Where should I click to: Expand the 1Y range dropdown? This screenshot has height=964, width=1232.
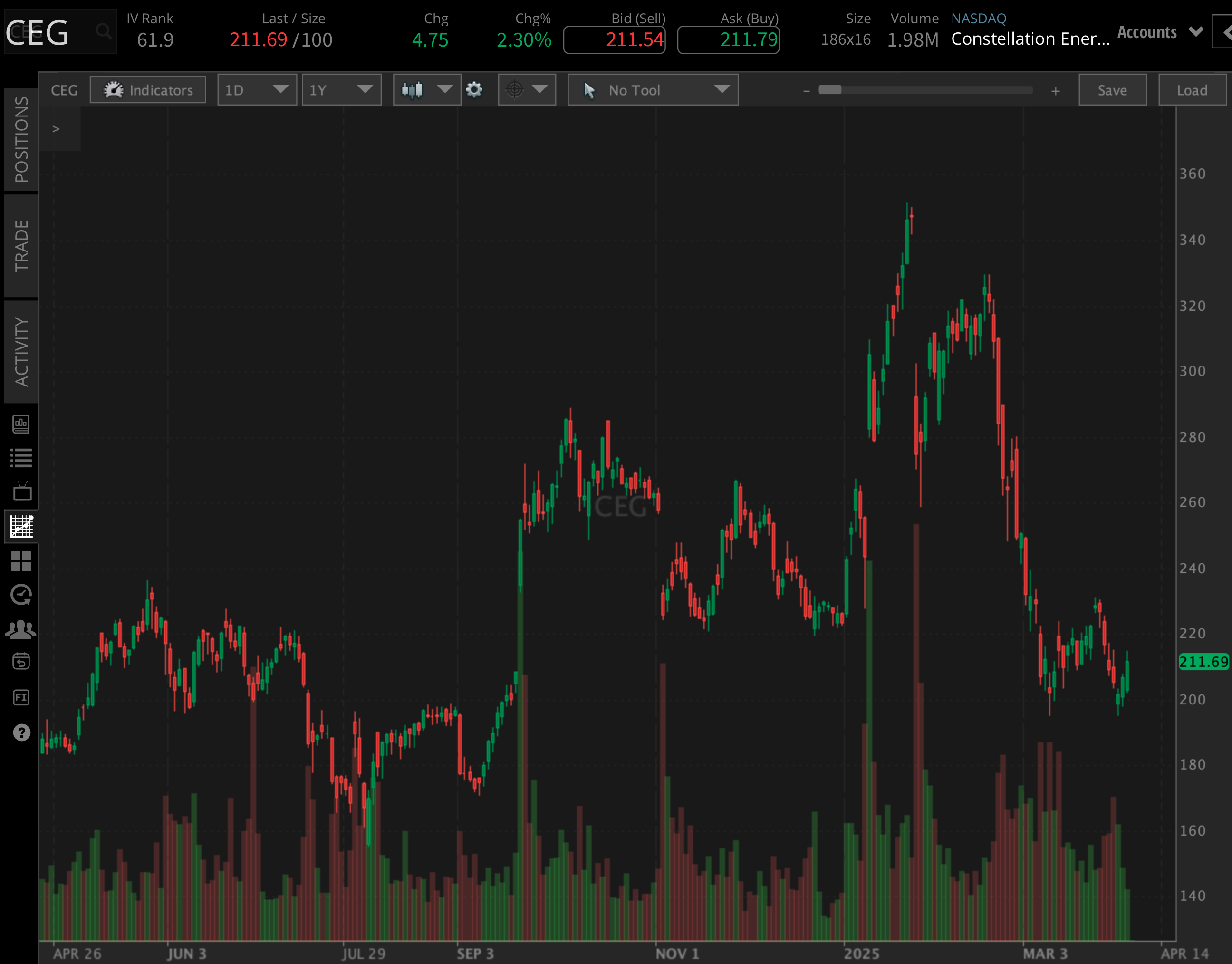(341, 89)
